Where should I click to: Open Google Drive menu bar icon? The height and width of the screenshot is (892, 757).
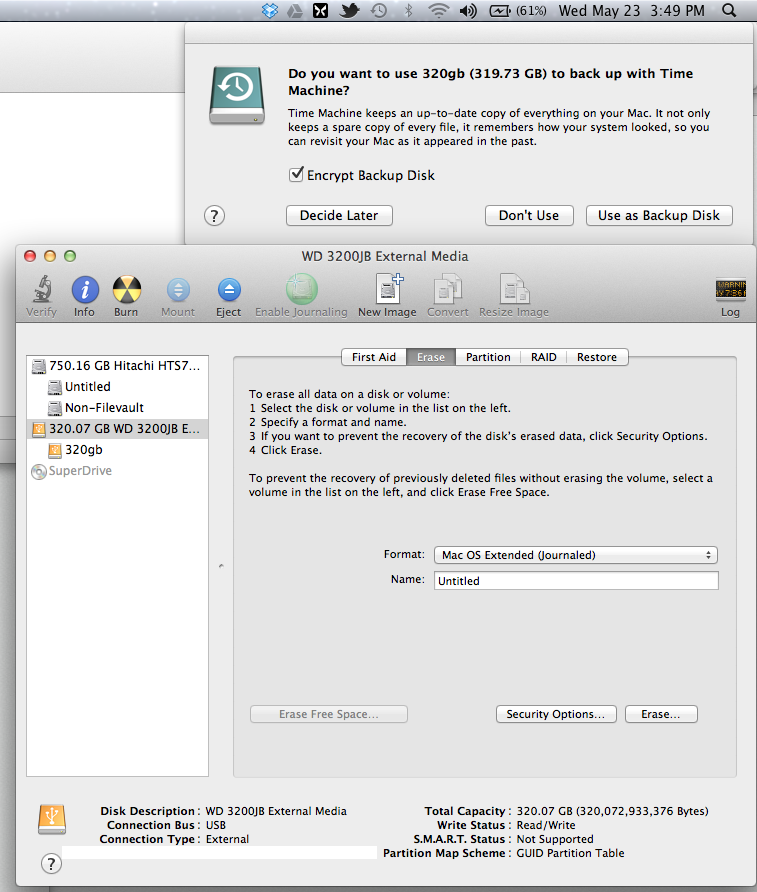[295, 10]
